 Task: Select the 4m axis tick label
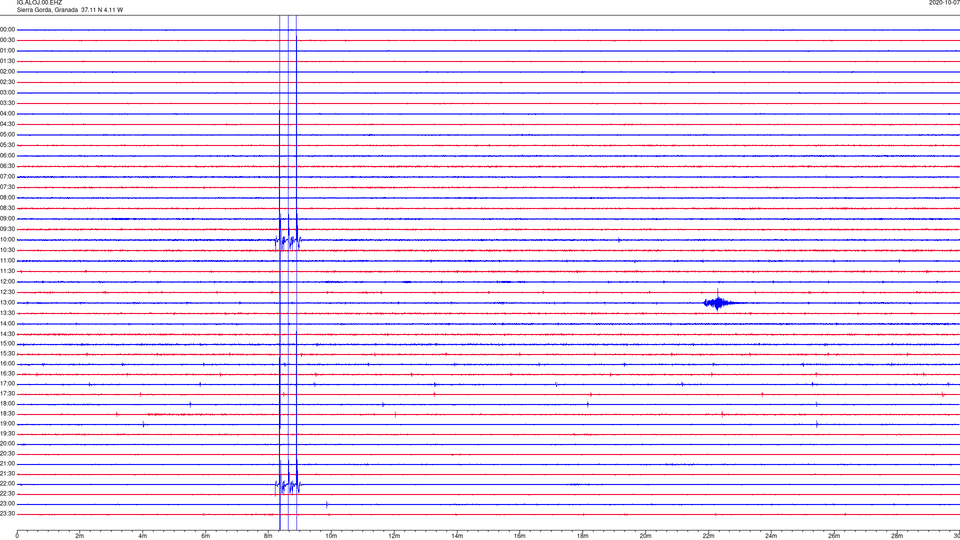point(142,536)
